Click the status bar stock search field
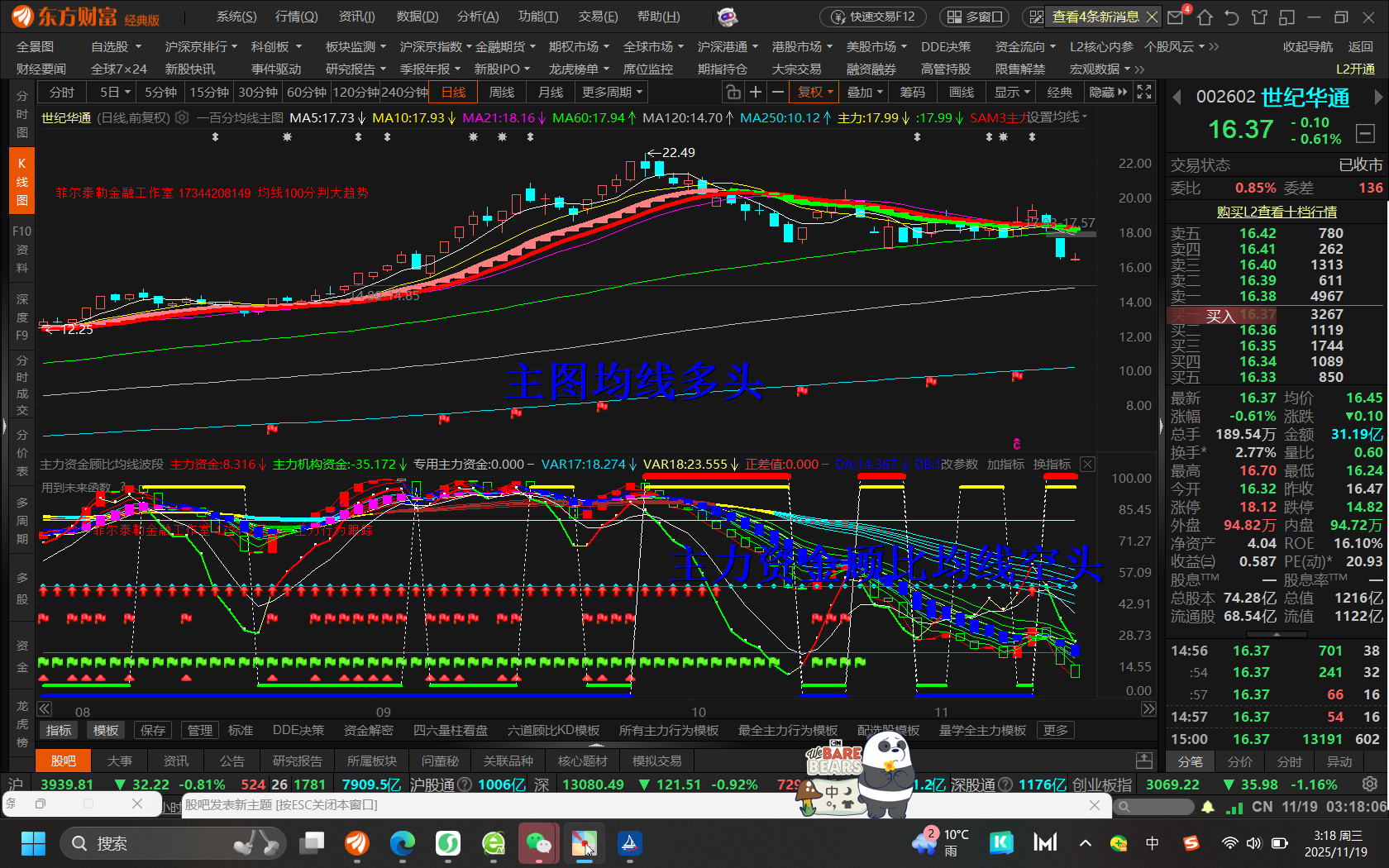Screen dimensions: 1389x868 pos(1153,806)
